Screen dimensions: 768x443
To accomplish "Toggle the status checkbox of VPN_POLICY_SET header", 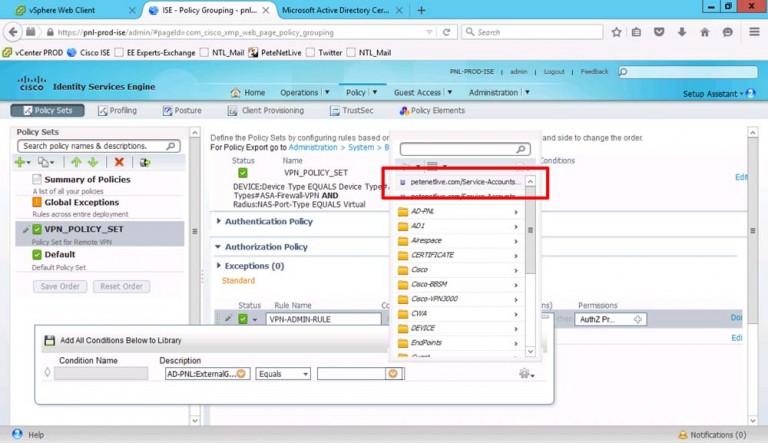I will coord(242,172).
